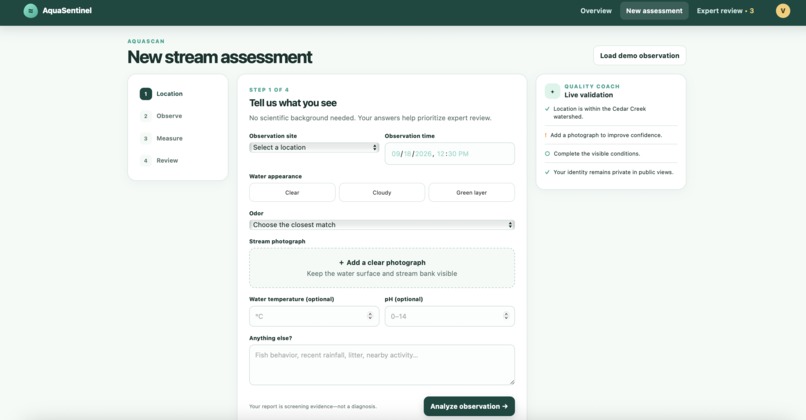This screenshot has width=806, height=420.
Task: Click Analyze observation button
Action: (x=469, y=406)
